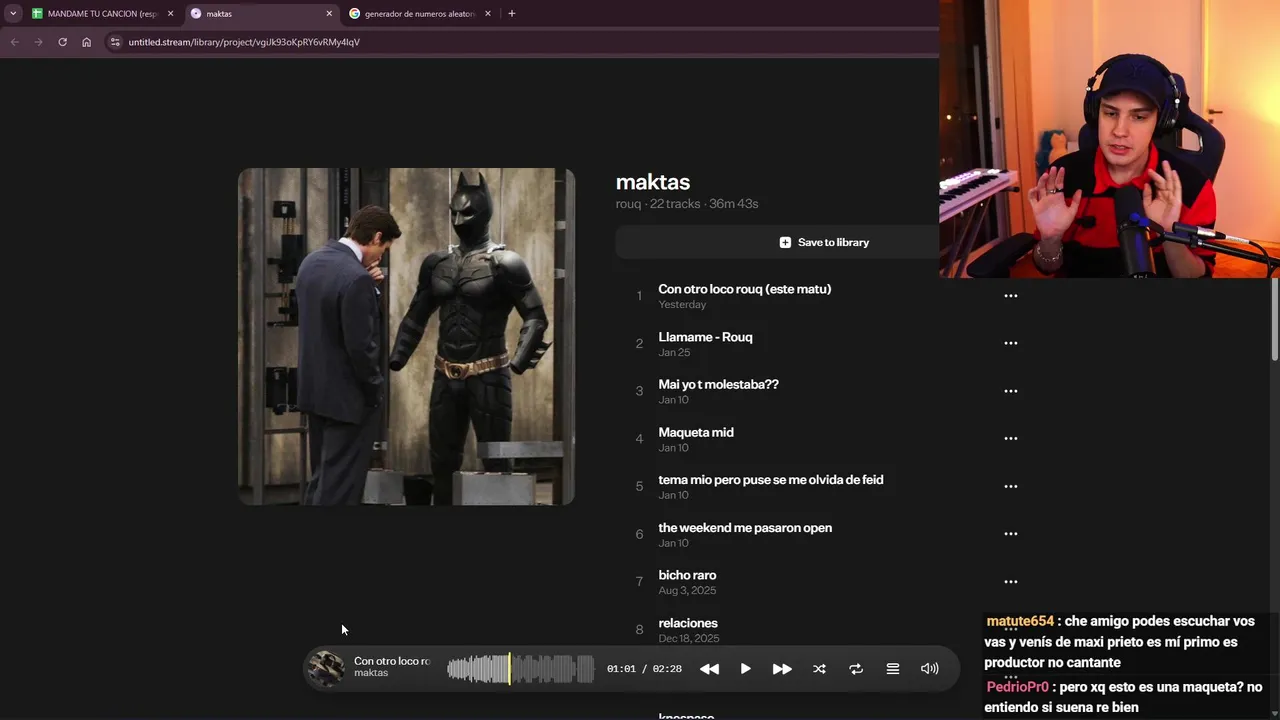Play track bicho raro

687,575
